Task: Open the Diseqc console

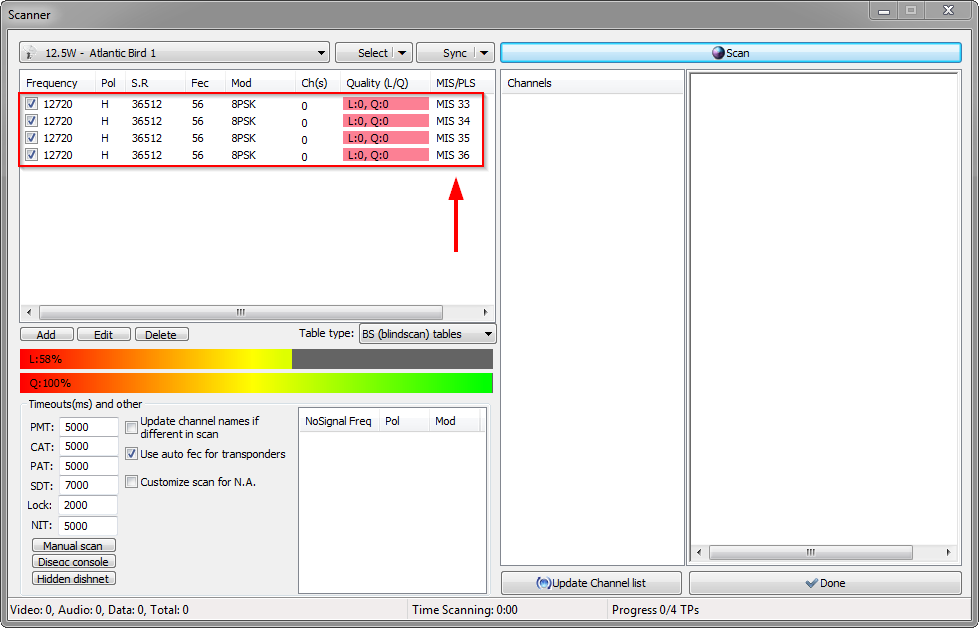Action: [x=74, y=562]
